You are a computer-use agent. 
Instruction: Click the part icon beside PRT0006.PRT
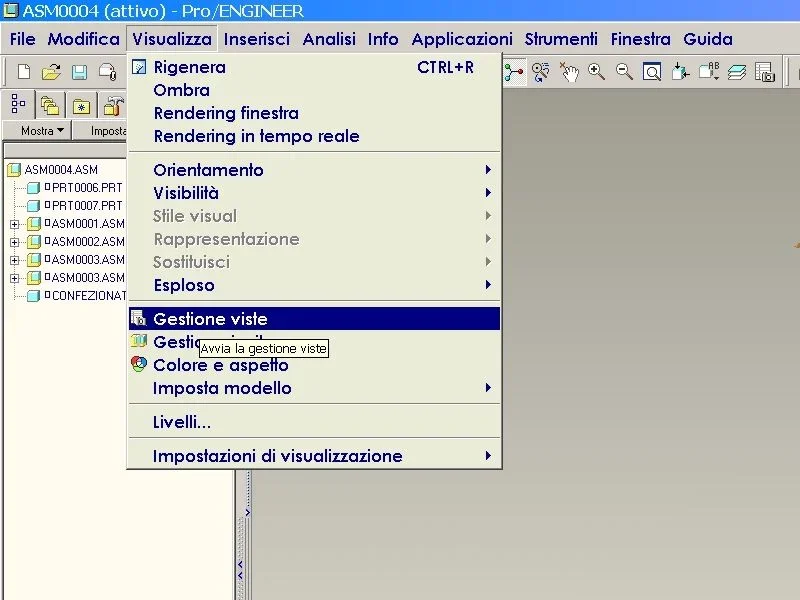(x=33, y=188)
